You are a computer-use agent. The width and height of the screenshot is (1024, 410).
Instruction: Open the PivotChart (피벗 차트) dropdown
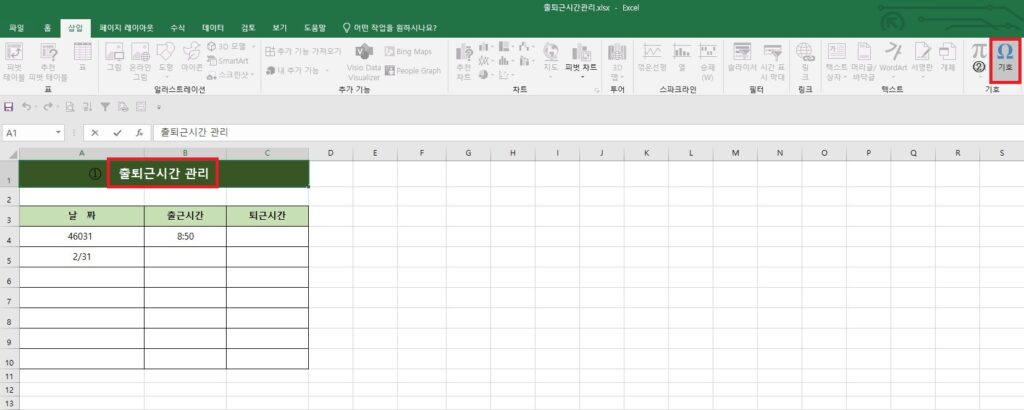(581, 77)
